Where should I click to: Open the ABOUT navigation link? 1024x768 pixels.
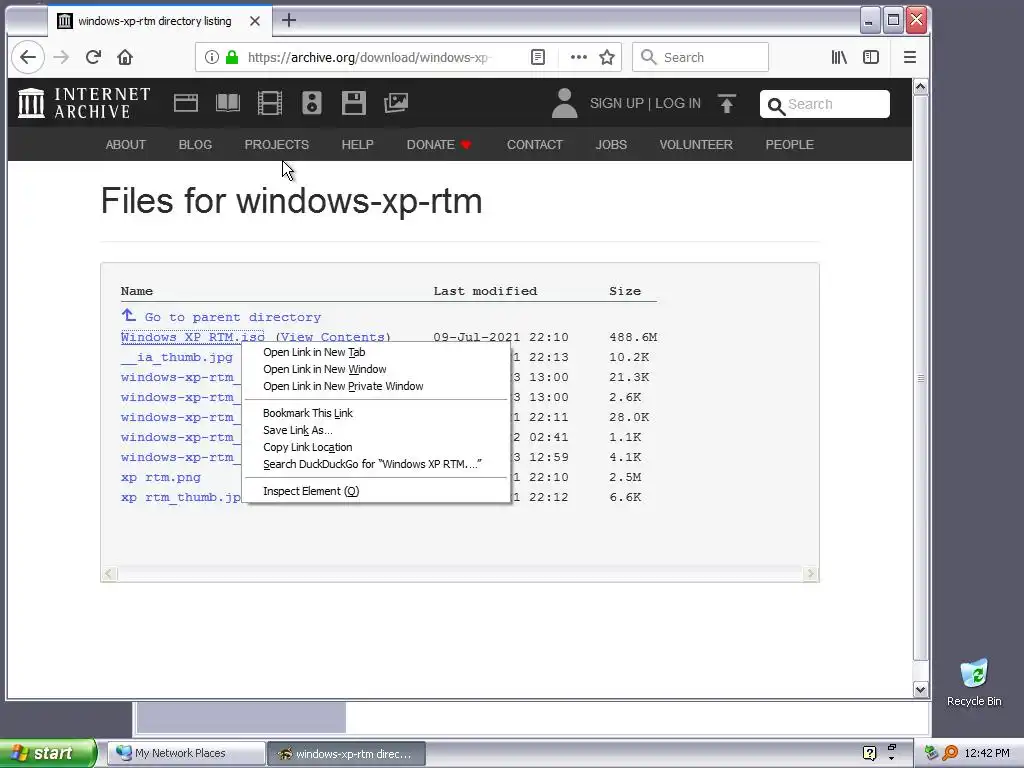point(125,144)
